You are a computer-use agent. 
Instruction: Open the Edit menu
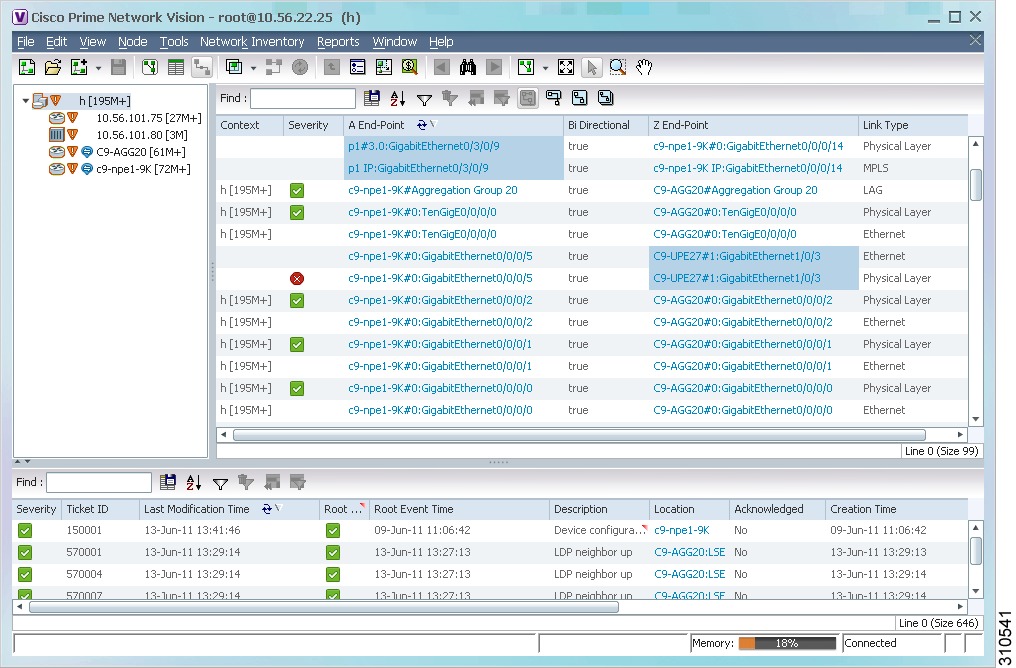pos(56,41)
